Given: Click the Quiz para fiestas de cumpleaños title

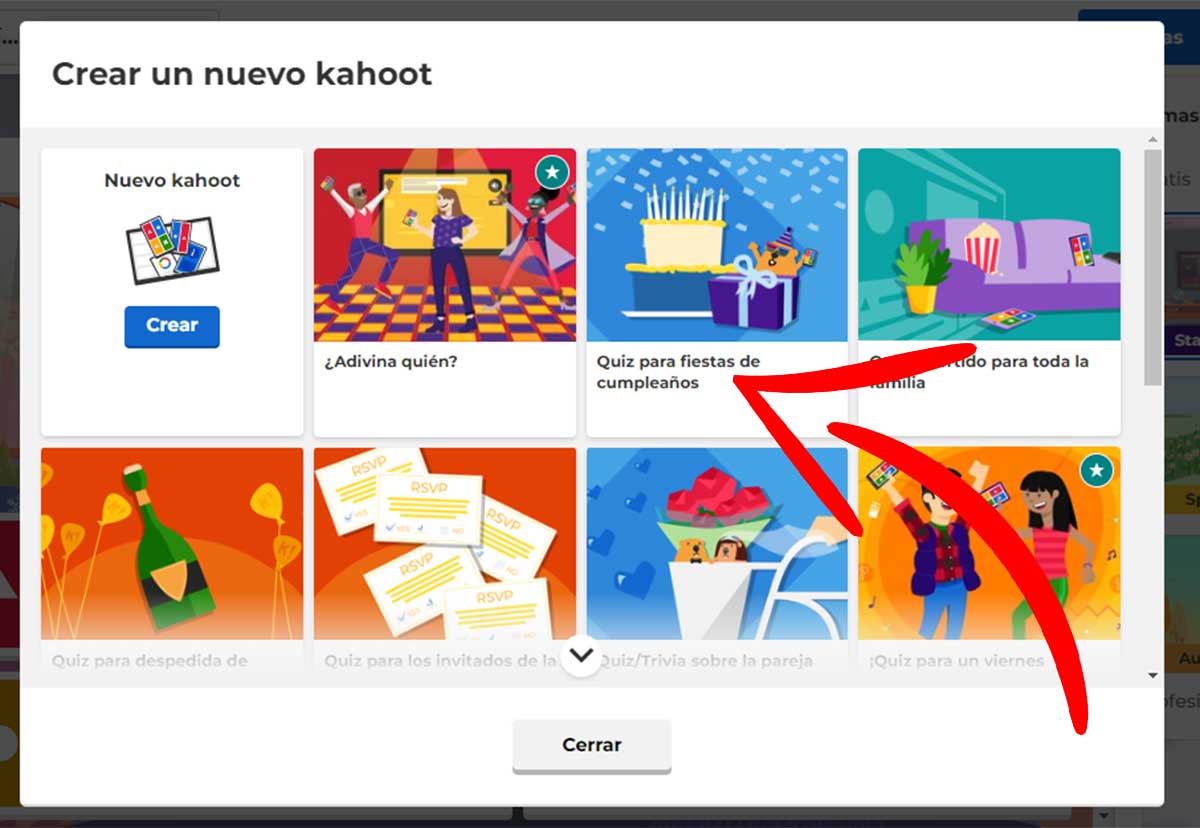Looking at the screenshot, I should [678, 372].
